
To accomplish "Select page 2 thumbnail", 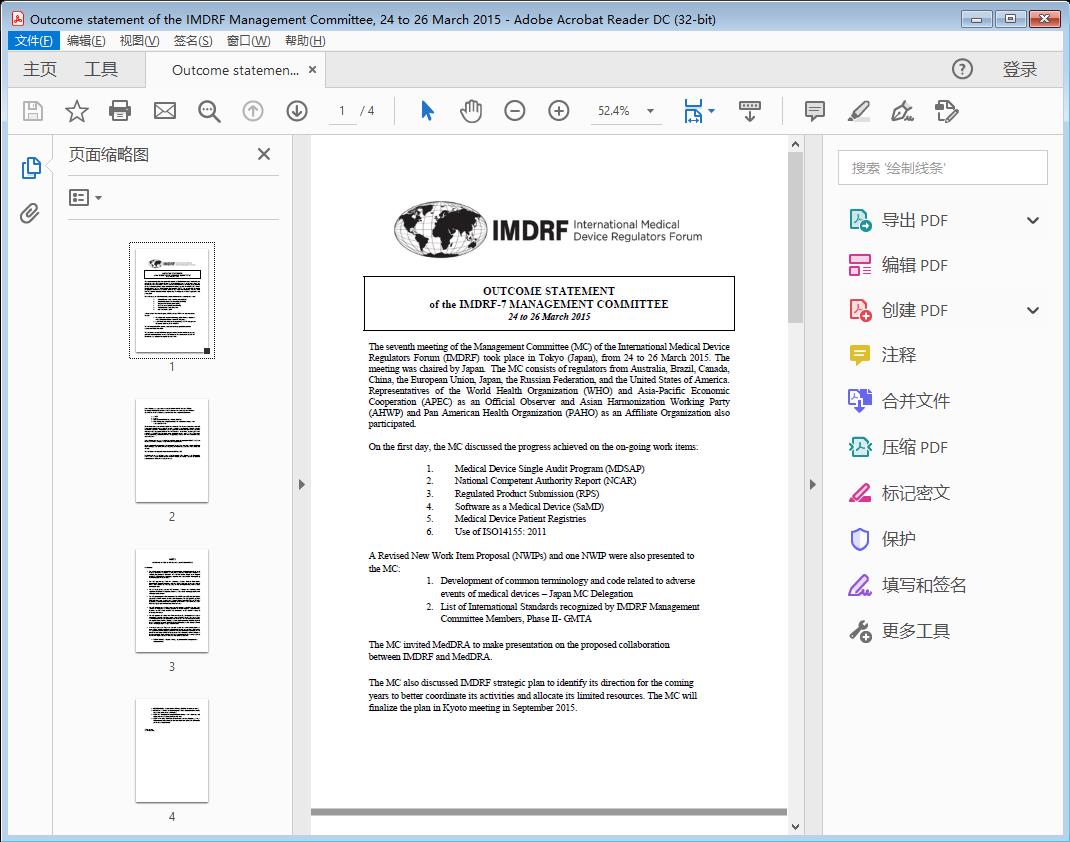I will 172,450.
